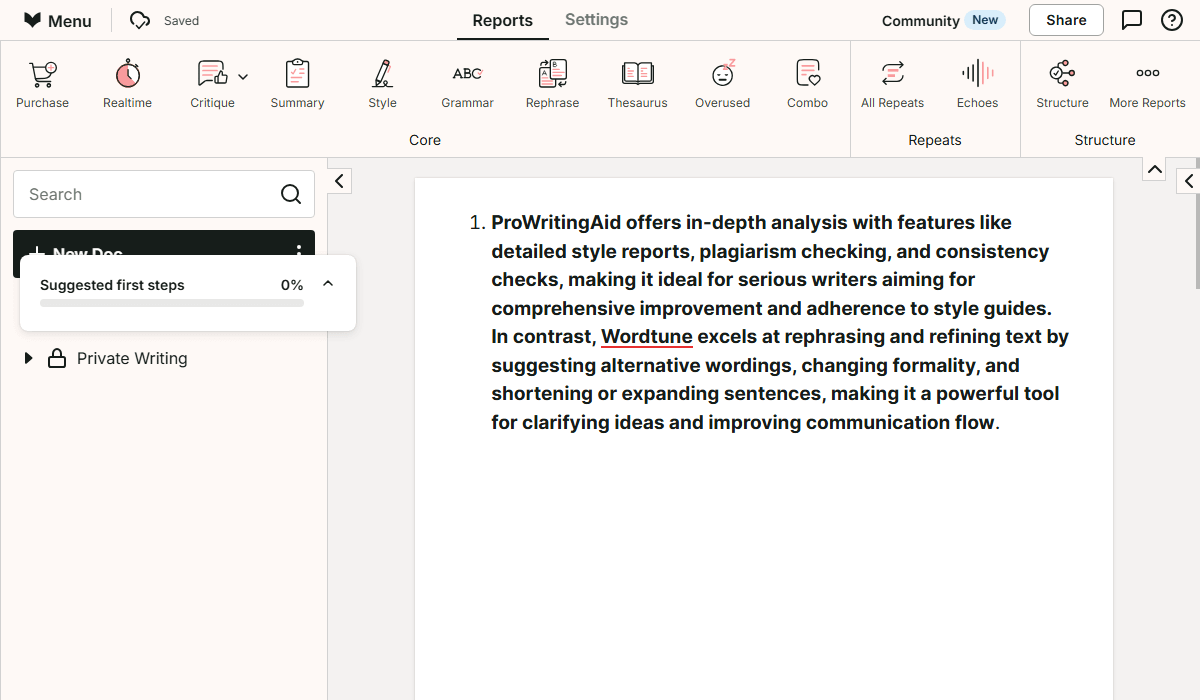Click the Share button
1200x700 pixels.
point(1066,20)
